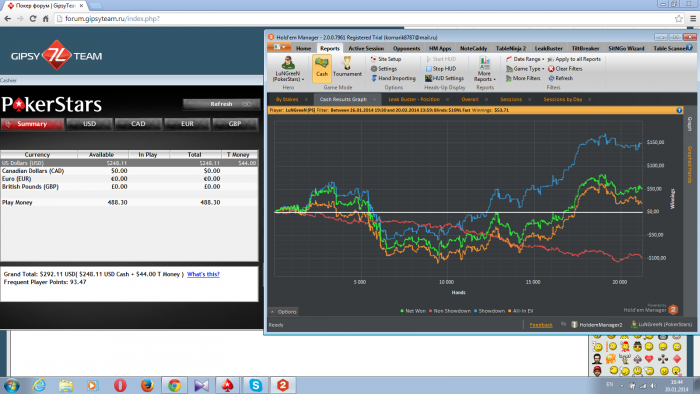Click Chrome home button

pyautogui.click(x=46, y=19)
